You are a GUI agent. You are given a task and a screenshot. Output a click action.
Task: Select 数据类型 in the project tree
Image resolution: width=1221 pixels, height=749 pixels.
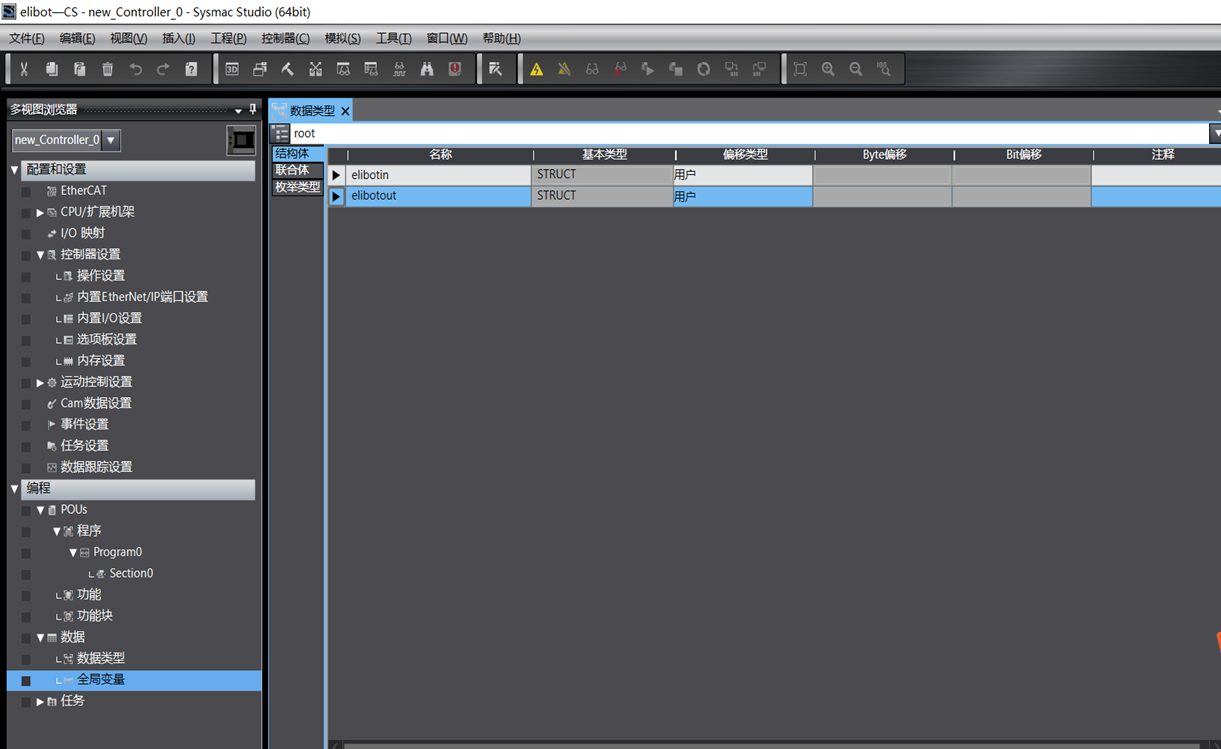click(x=100, y=658)
